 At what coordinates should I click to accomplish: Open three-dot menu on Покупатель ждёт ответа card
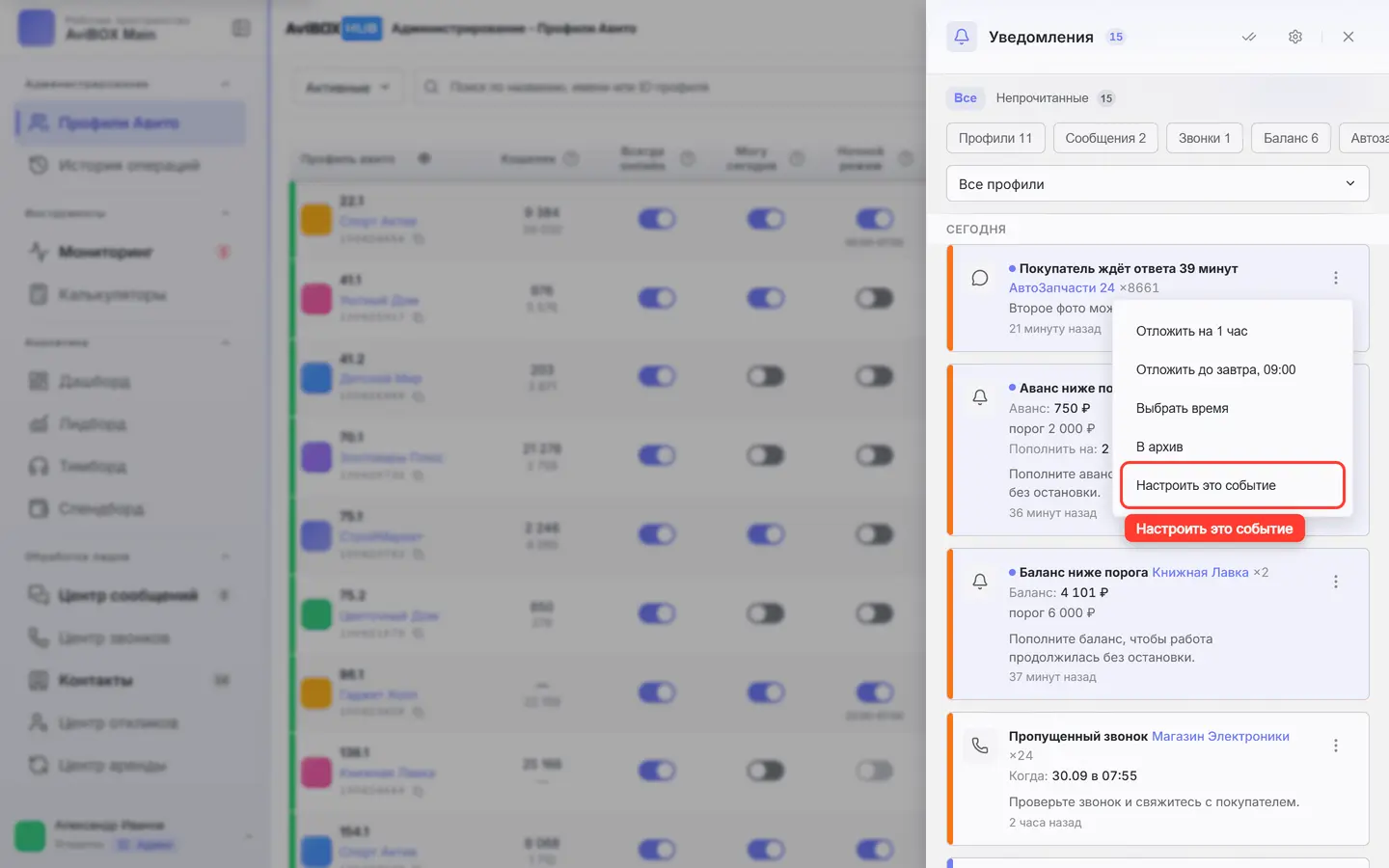pos(1336,278)
